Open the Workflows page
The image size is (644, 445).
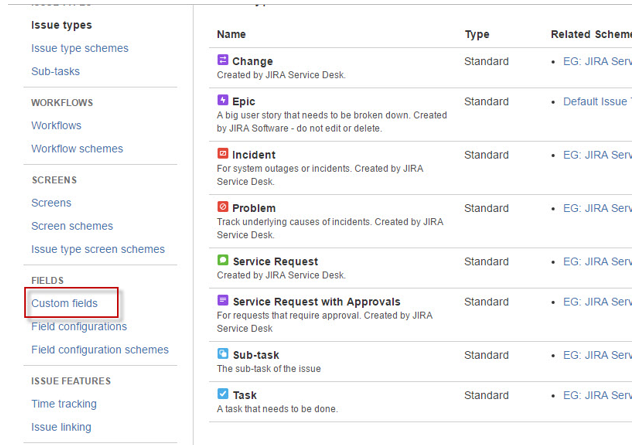tap(56, 126)
